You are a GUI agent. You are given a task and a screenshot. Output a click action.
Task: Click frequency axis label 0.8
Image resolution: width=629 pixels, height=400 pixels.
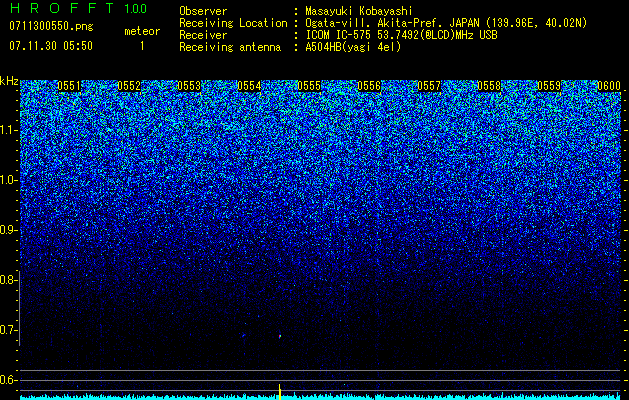8,280
